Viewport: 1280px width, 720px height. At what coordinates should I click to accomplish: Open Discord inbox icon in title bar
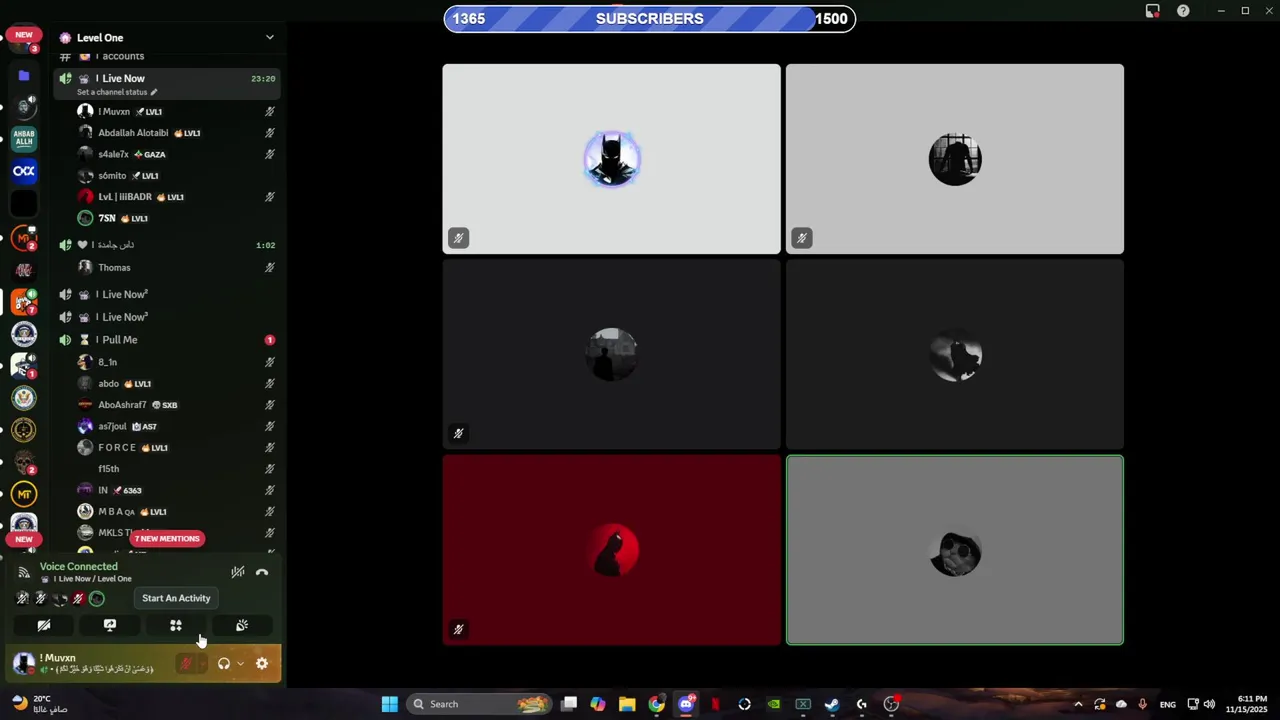click(x=1153, y=11)
